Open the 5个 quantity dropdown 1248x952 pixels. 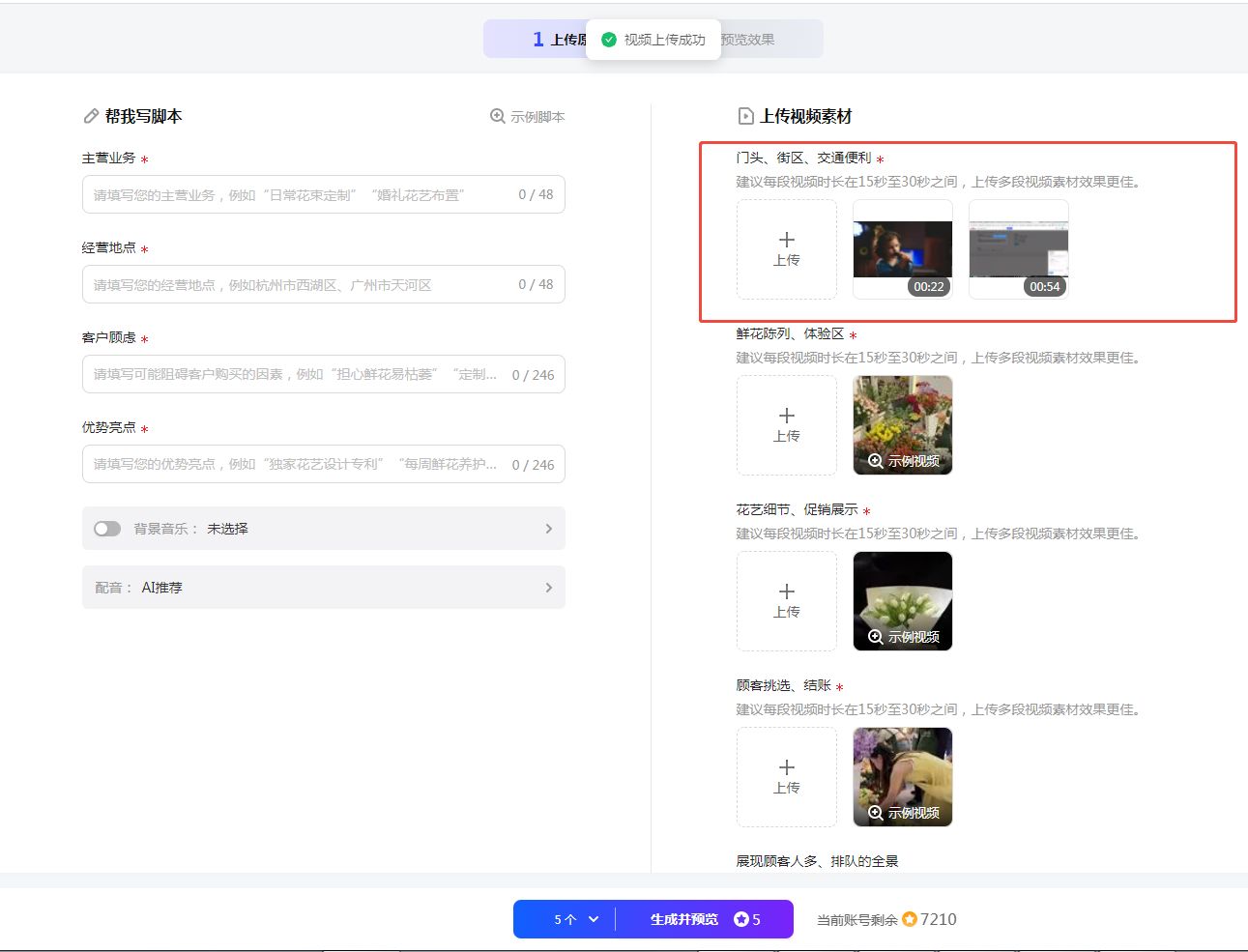[x=576, y=919]
